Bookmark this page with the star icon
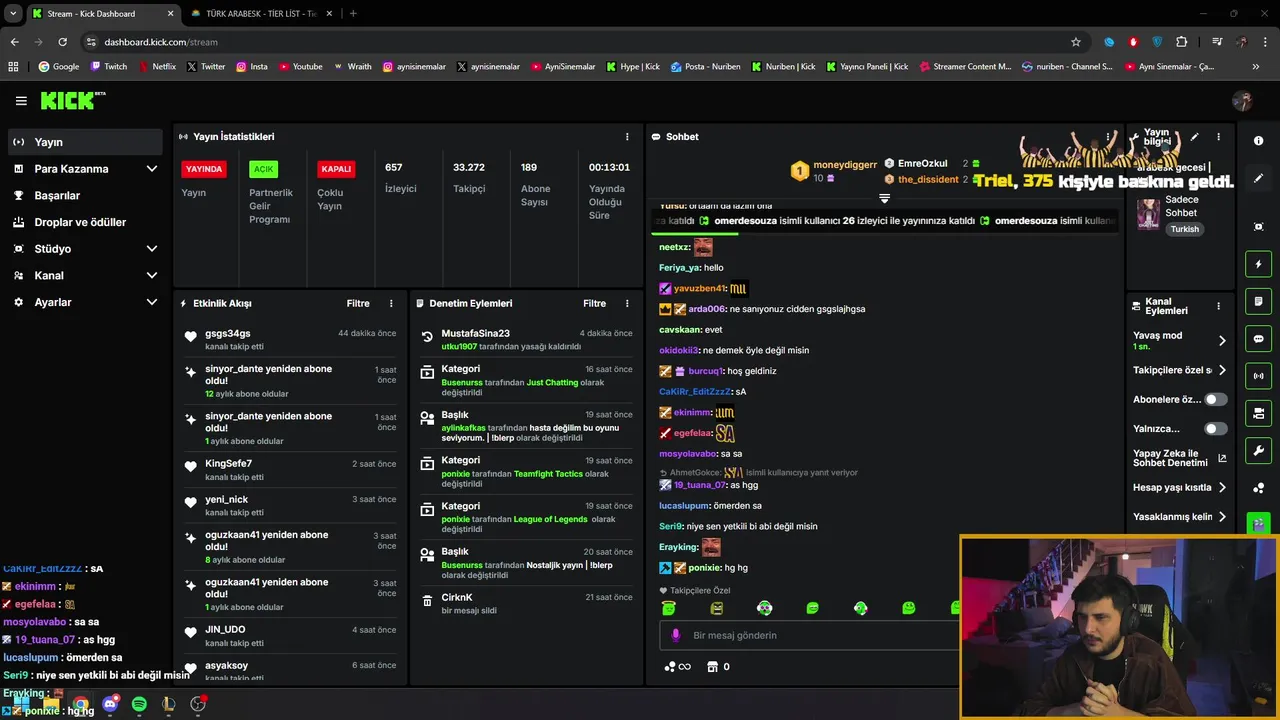The width and height of the screenshot is (1280, 720). point(1076,42)
